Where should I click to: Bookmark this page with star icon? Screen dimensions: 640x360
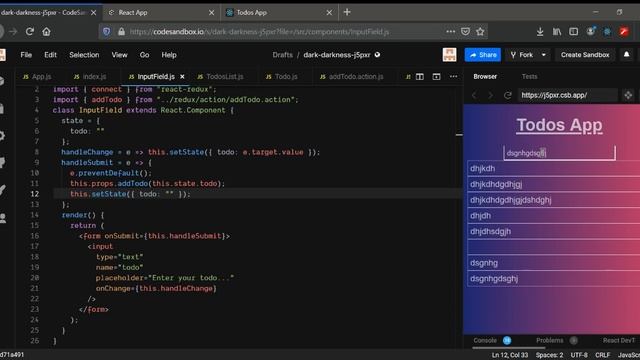tap(480, 31)
